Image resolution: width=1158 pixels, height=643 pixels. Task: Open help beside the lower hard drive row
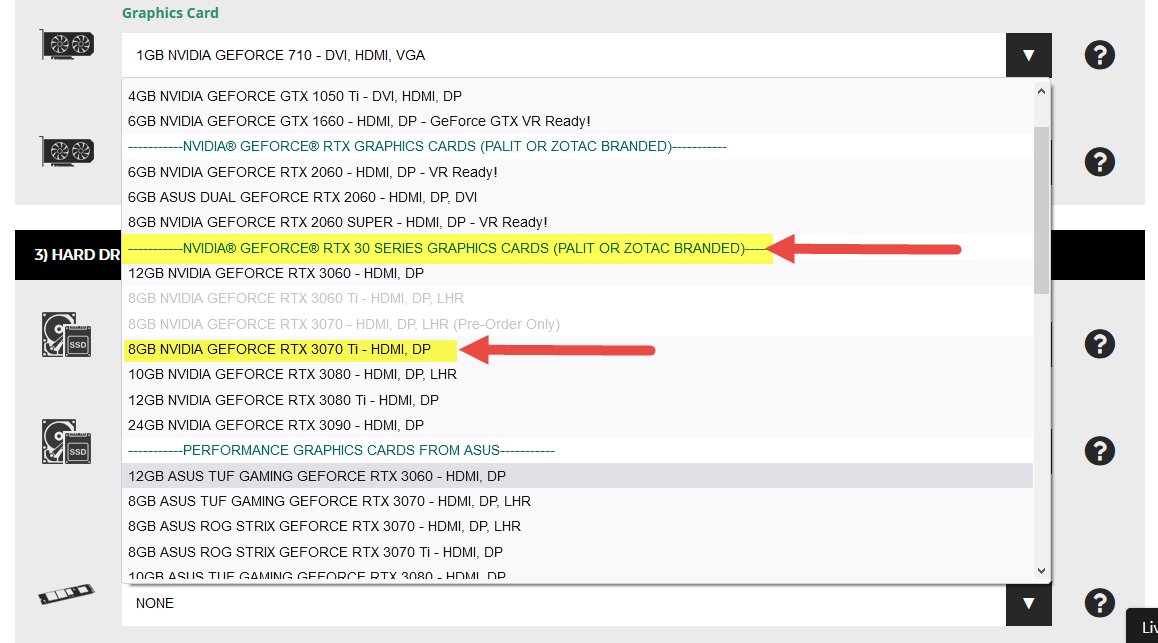click(x=1100, y=451)
